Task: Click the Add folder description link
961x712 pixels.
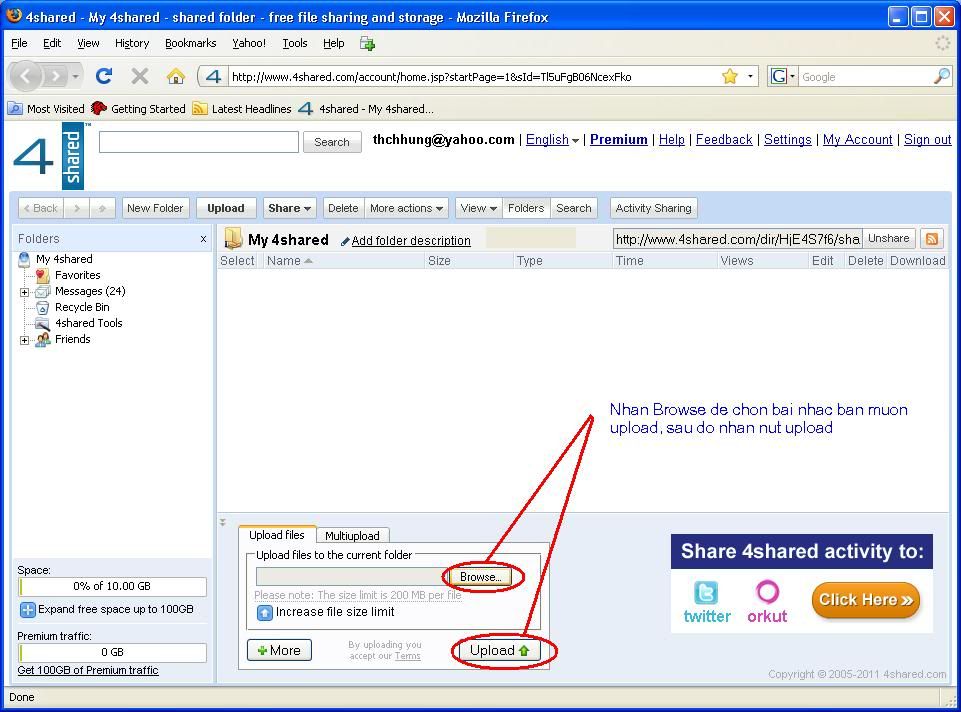Action: pyautogui.click(x=411, y=241)
